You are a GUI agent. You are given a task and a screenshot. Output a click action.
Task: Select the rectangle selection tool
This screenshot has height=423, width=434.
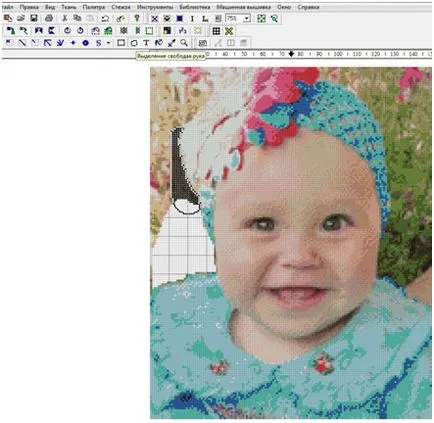(121, 43)
